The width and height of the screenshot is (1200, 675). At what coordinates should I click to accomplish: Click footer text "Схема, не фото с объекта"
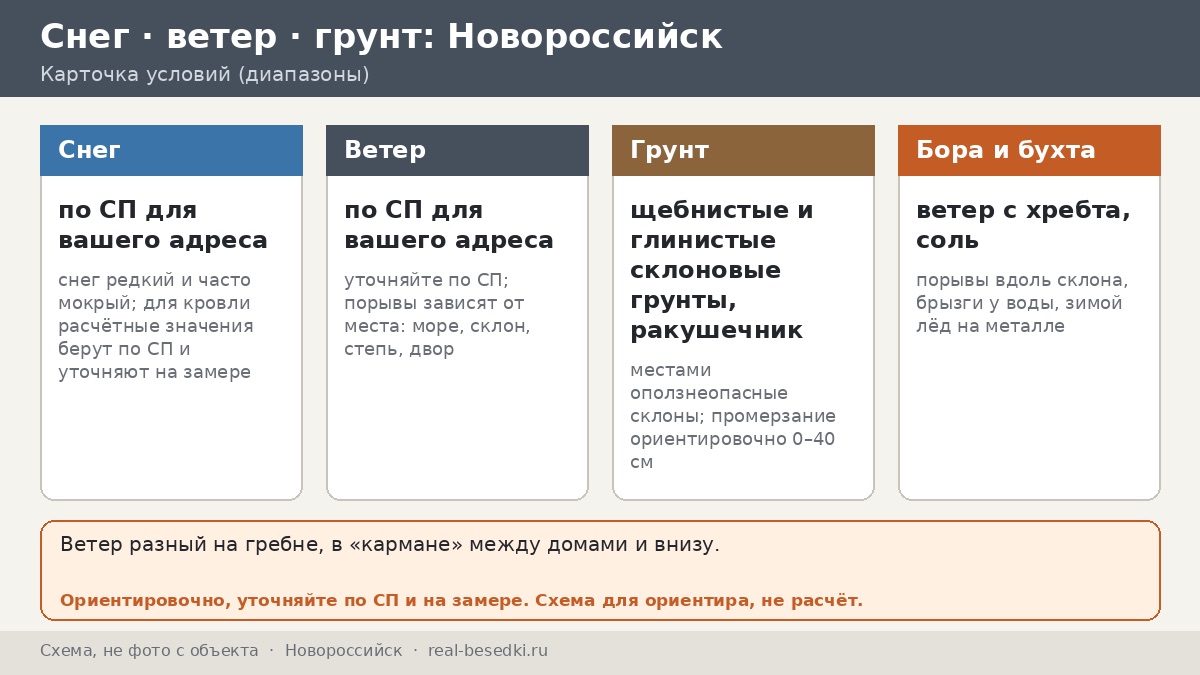point(149,651)
